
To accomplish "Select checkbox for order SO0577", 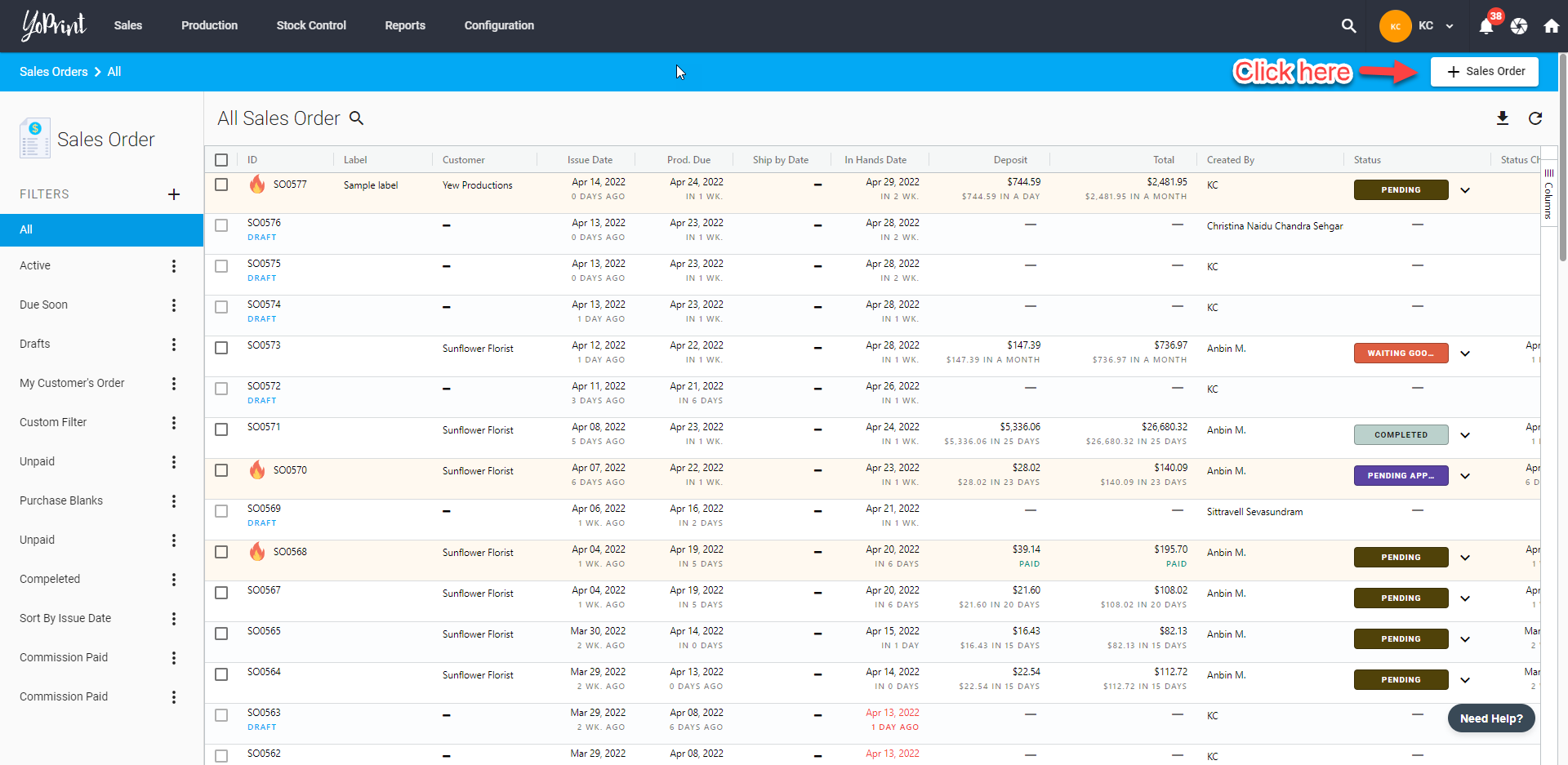I will click(221, 185).
